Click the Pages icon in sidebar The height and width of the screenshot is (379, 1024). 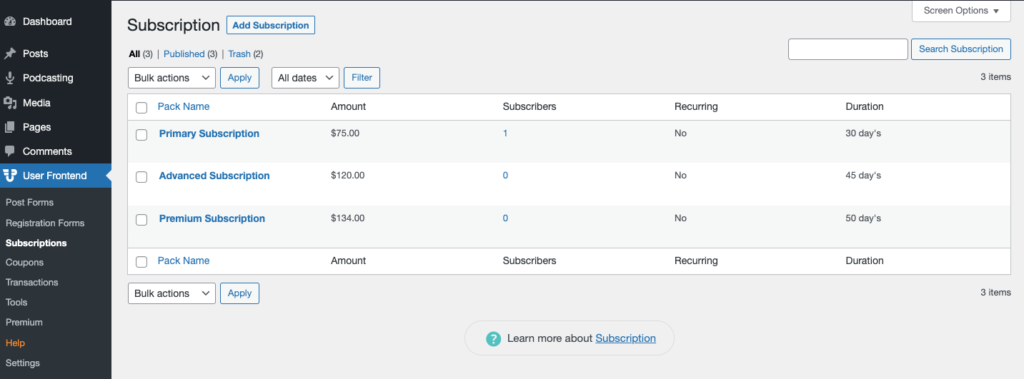[x=10, y=127]
